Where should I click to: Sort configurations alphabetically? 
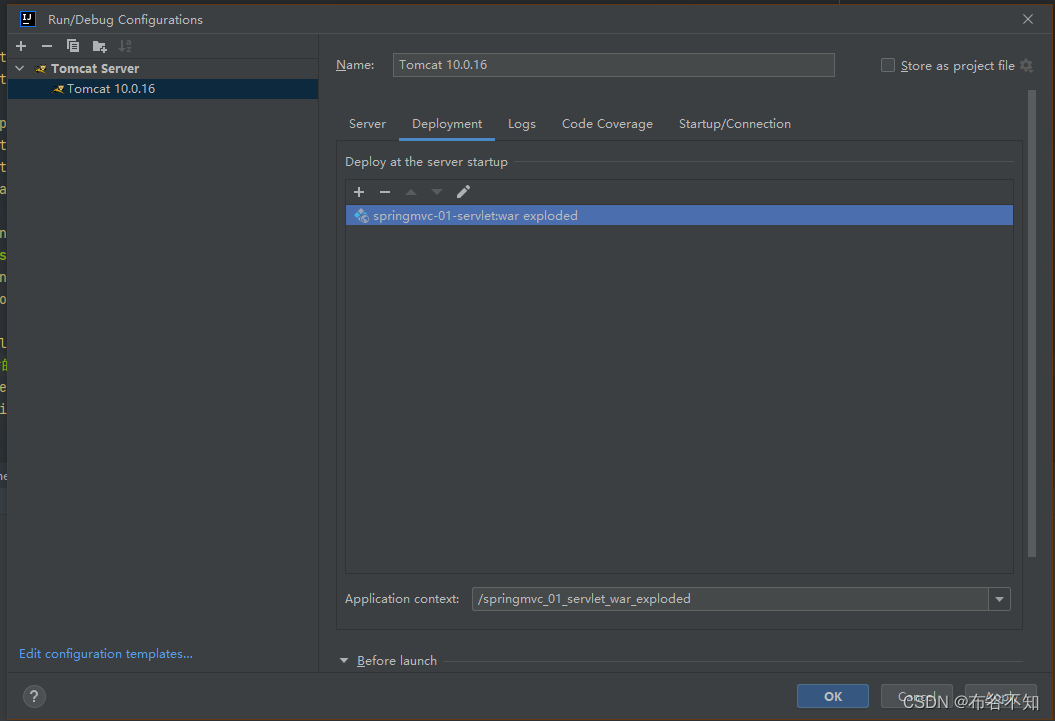click(x=125, y=46)
